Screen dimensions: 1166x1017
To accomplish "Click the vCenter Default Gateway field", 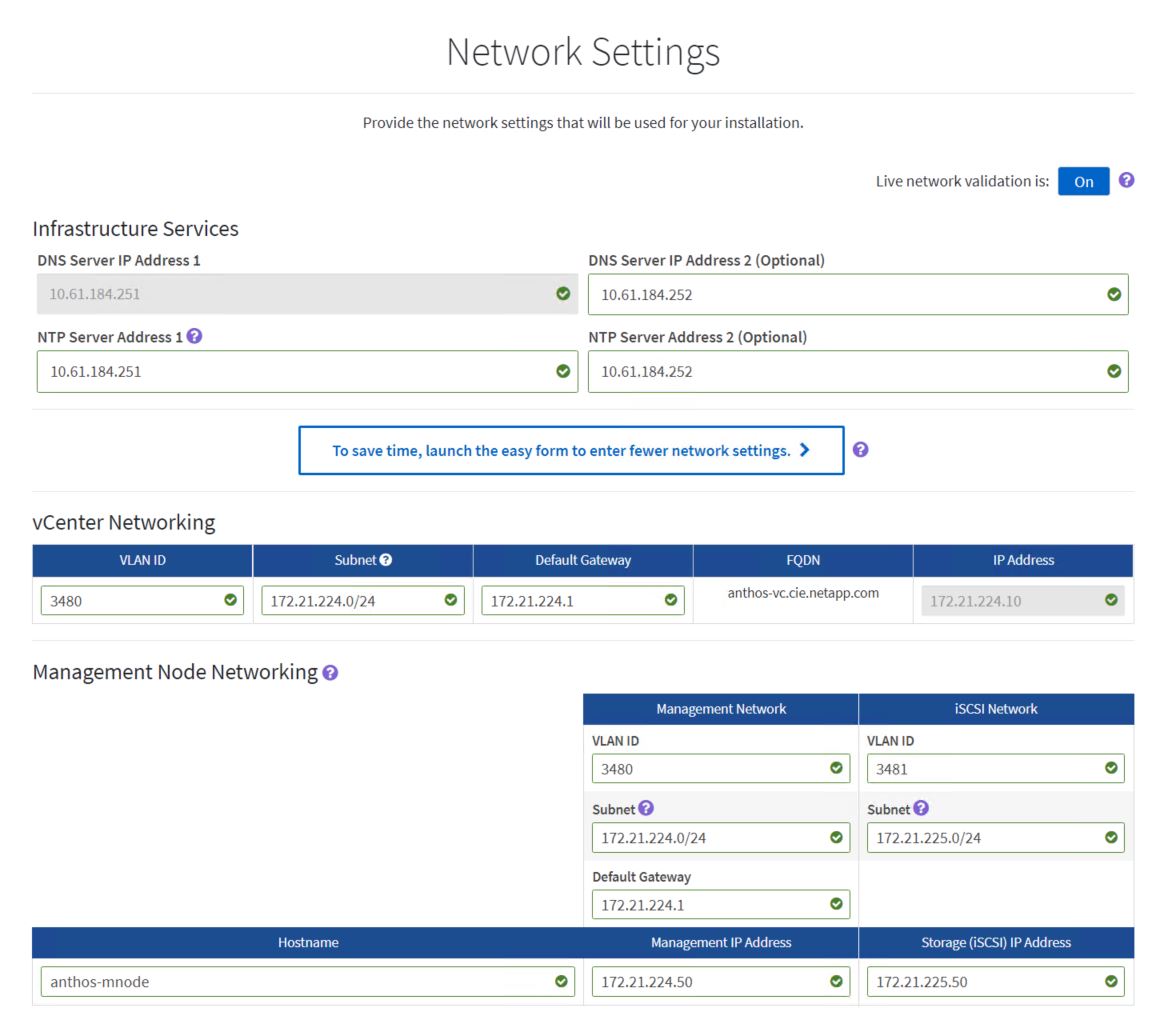I will point(570,601).
